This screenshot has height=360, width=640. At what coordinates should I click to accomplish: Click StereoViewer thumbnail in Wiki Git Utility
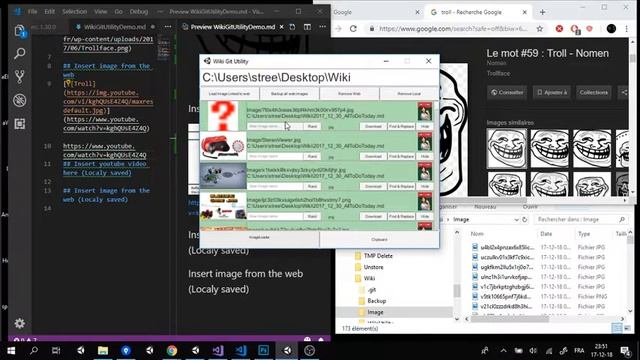[x=223, y=146]
